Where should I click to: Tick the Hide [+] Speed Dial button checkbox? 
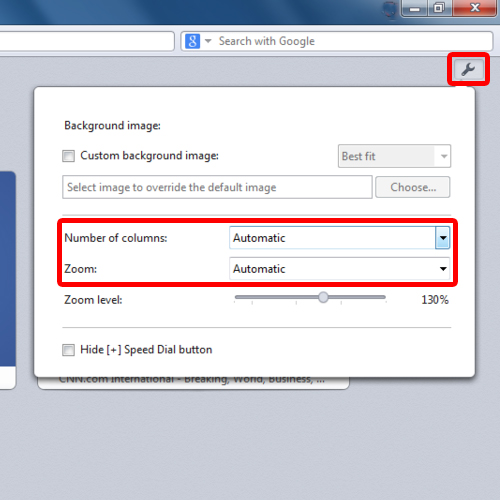(x=68, y=350)
